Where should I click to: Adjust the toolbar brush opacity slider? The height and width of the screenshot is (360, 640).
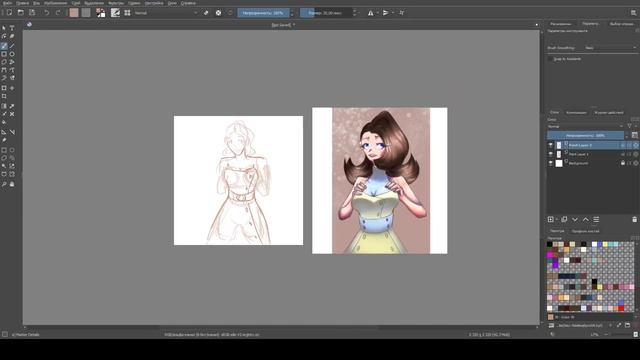point(263,13)
